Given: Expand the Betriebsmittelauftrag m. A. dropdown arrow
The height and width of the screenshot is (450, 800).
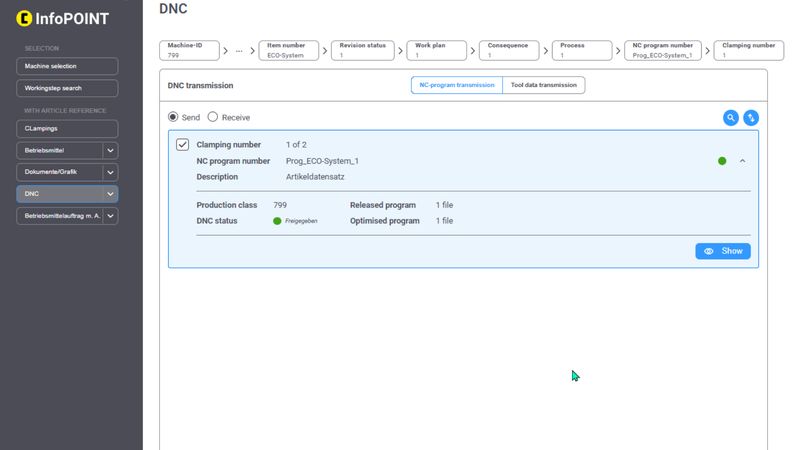Looking at the screenshot, I should point(110,216).
